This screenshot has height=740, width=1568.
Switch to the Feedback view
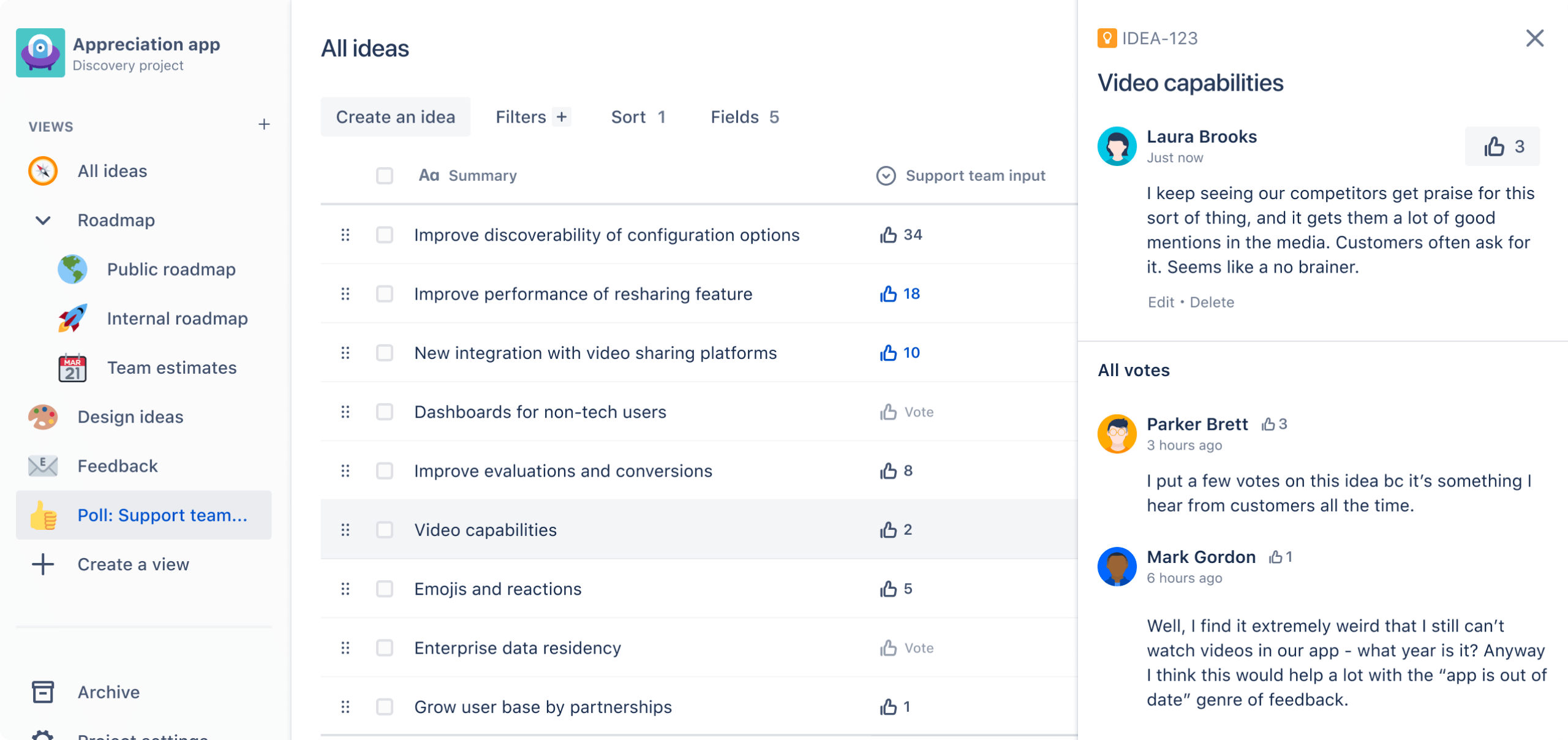(x=118, y=466)
